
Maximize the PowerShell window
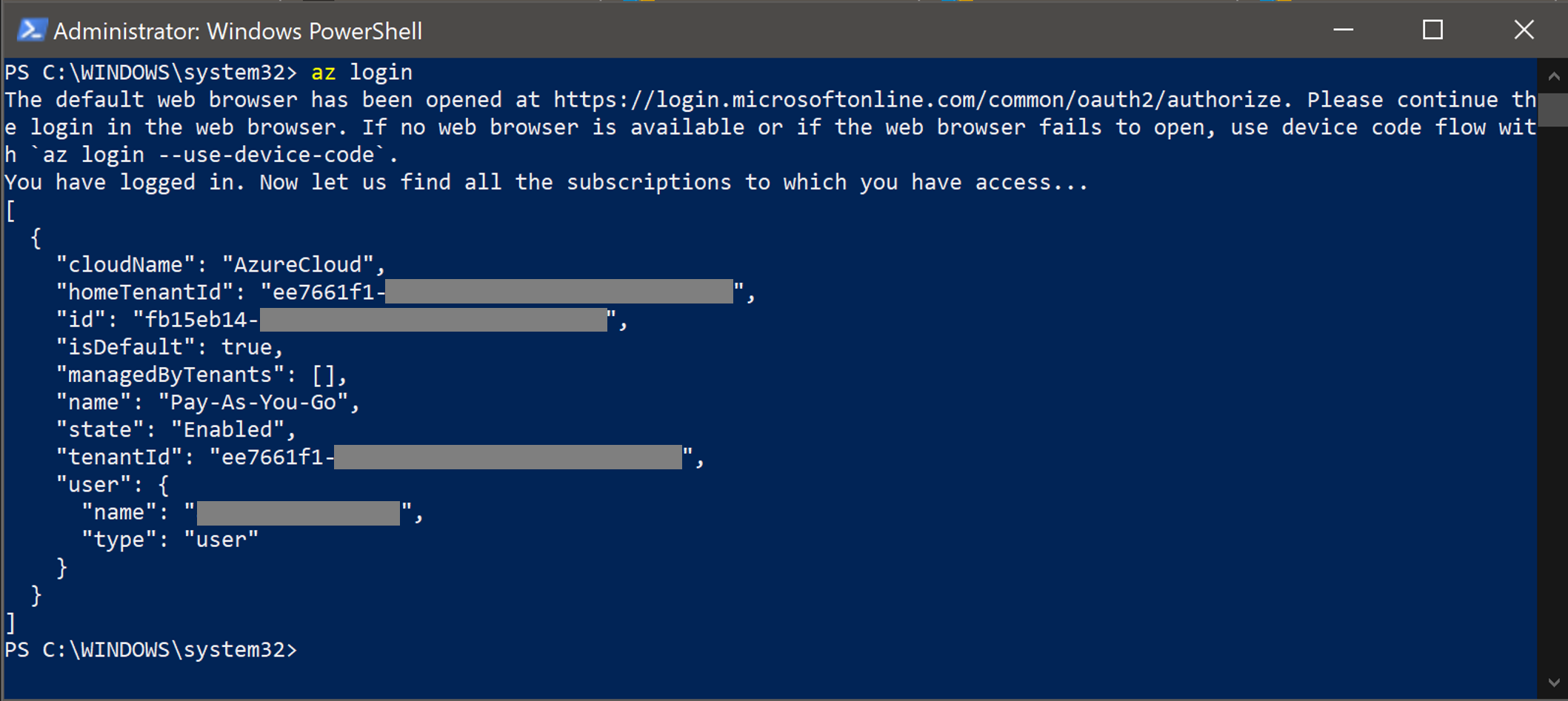1432,30
